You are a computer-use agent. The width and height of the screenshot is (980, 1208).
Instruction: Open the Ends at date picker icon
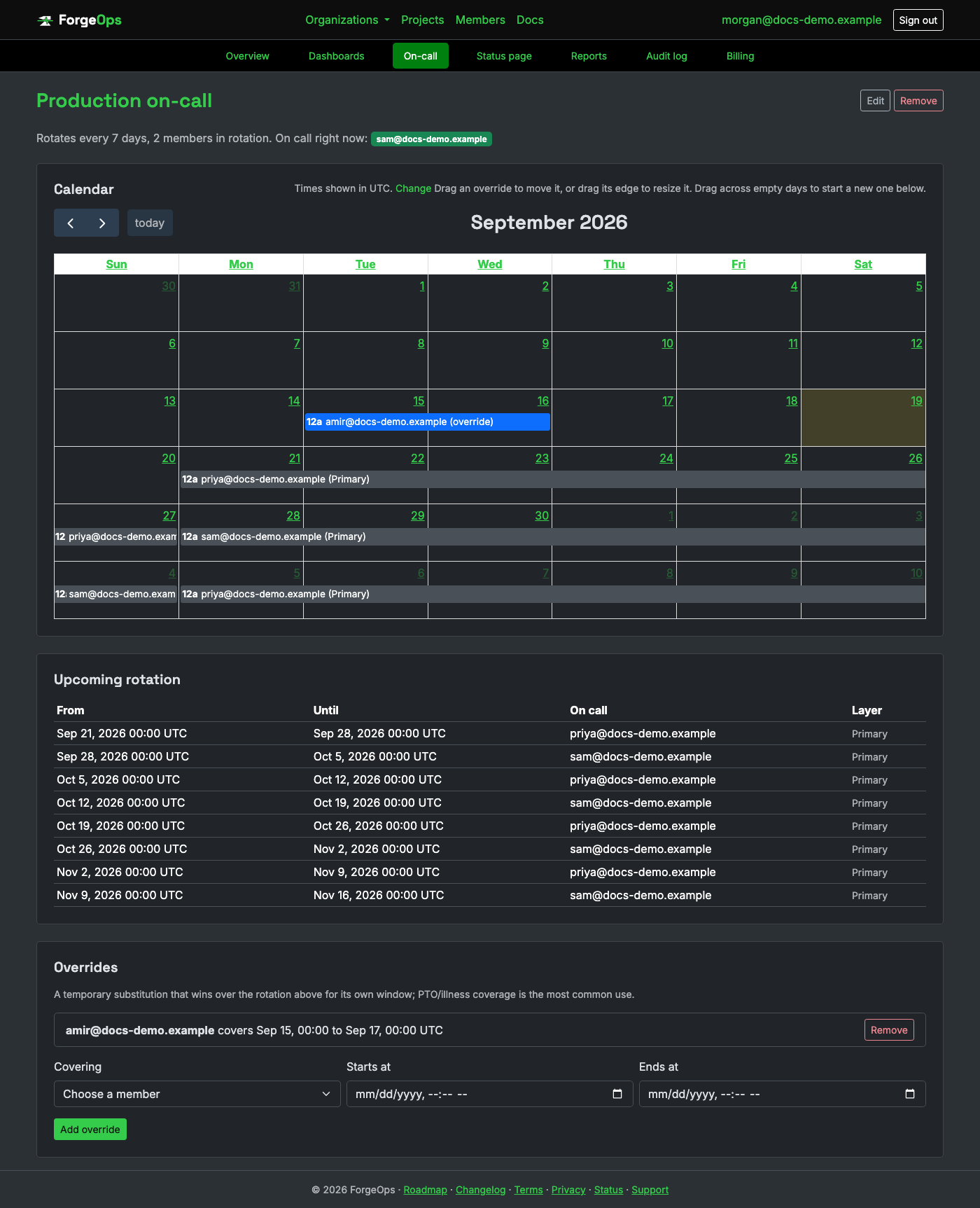tap(910, 1094)
